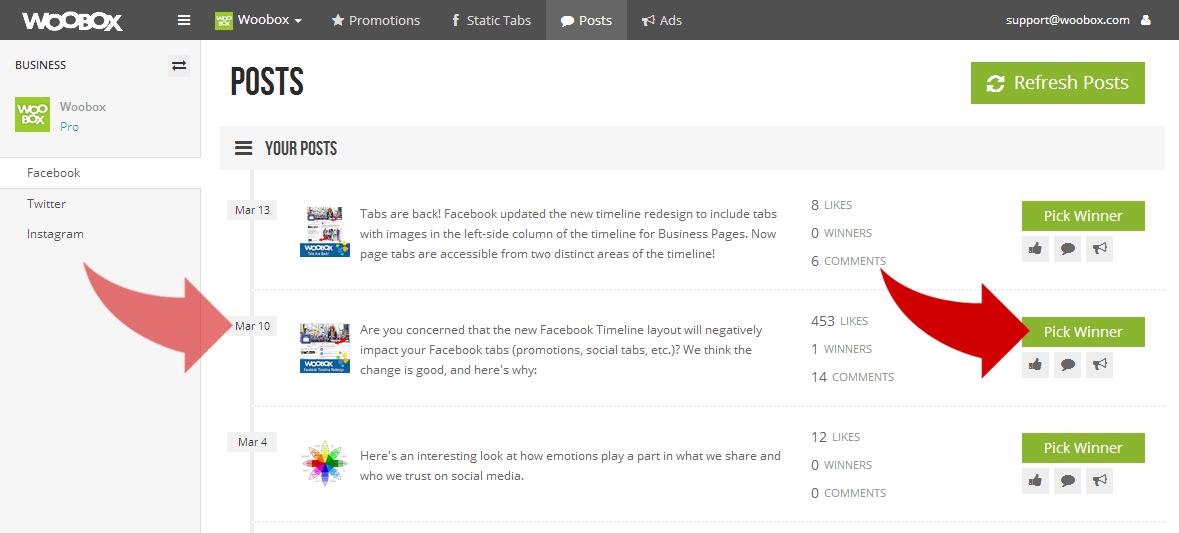Click the Refresh Posts button

pos(1057,83)
